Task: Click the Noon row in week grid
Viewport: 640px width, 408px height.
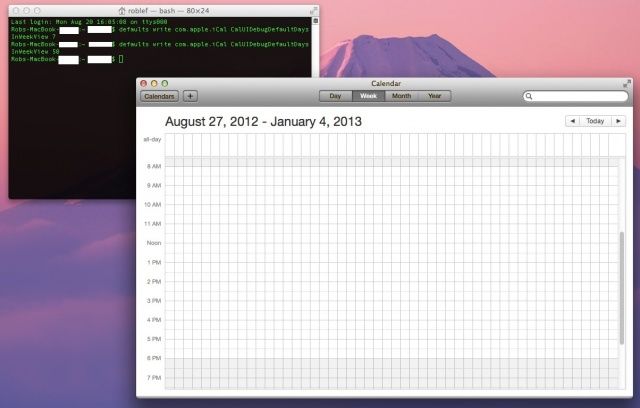Action: (390, 243)
